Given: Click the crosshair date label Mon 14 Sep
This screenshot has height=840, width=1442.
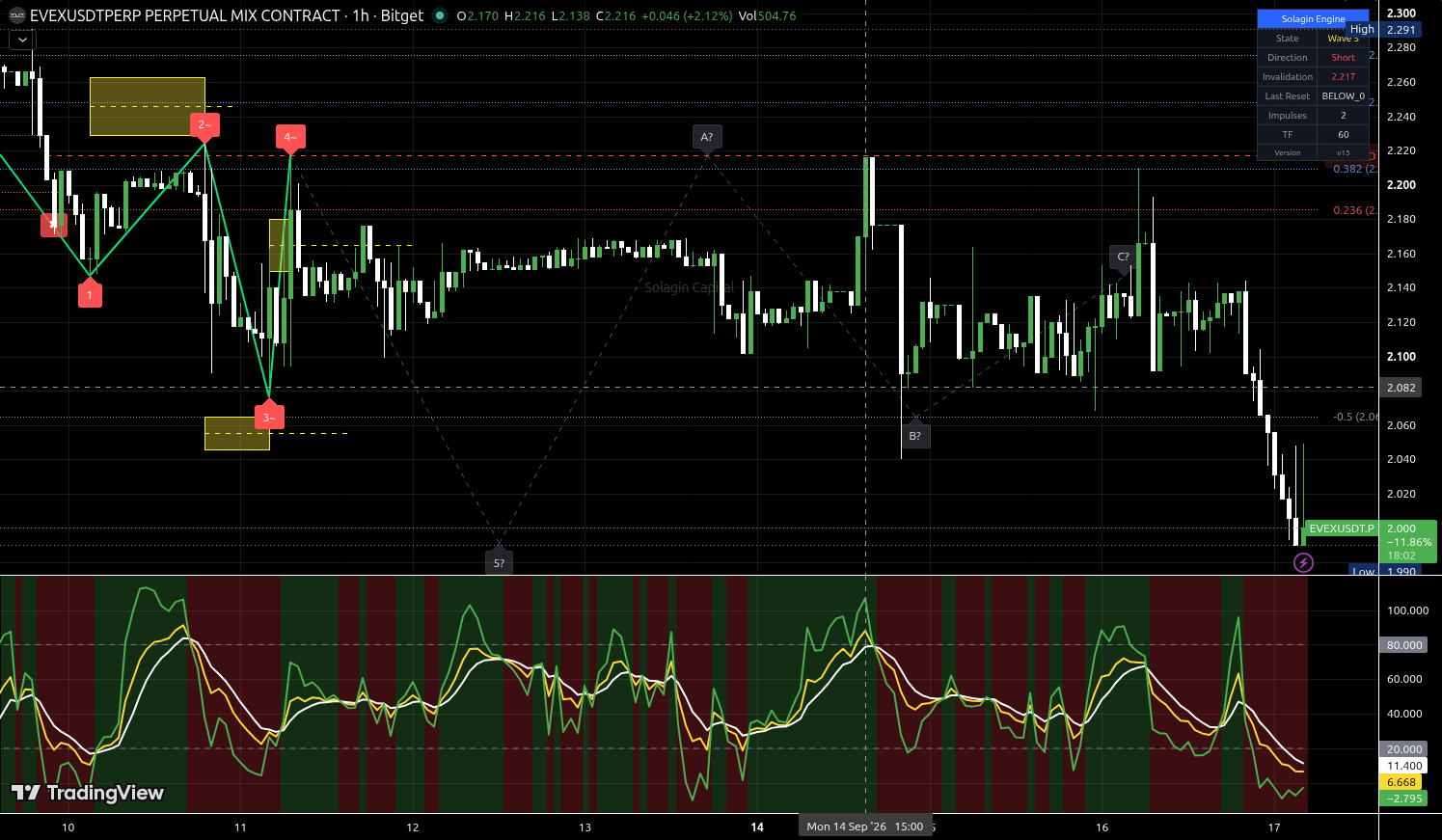Looking at the screenshot, I should coord(865,826).
